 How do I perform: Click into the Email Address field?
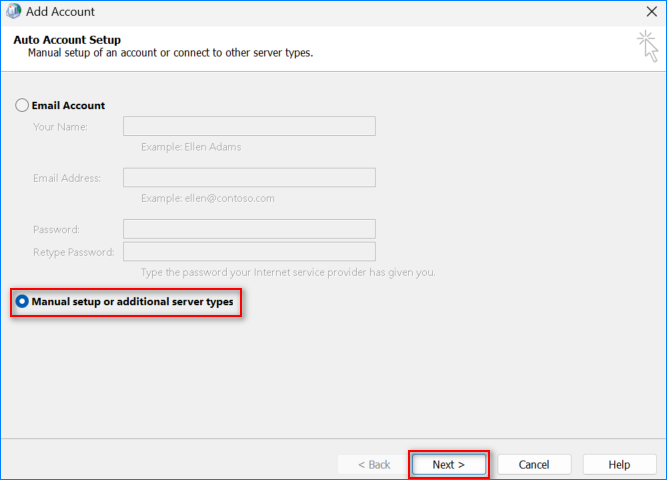(x=249, y=178)
